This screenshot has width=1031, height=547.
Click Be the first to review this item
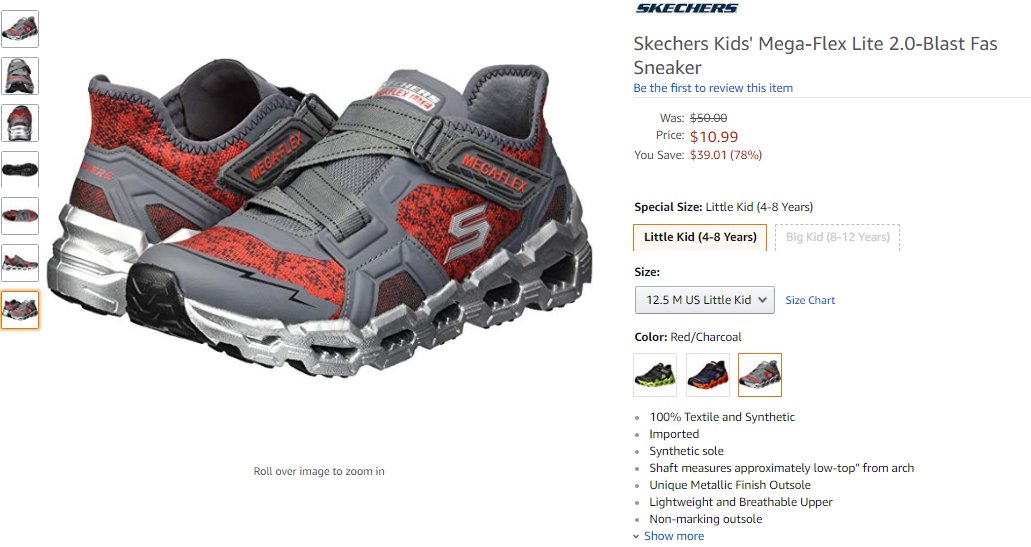(713, 88)
